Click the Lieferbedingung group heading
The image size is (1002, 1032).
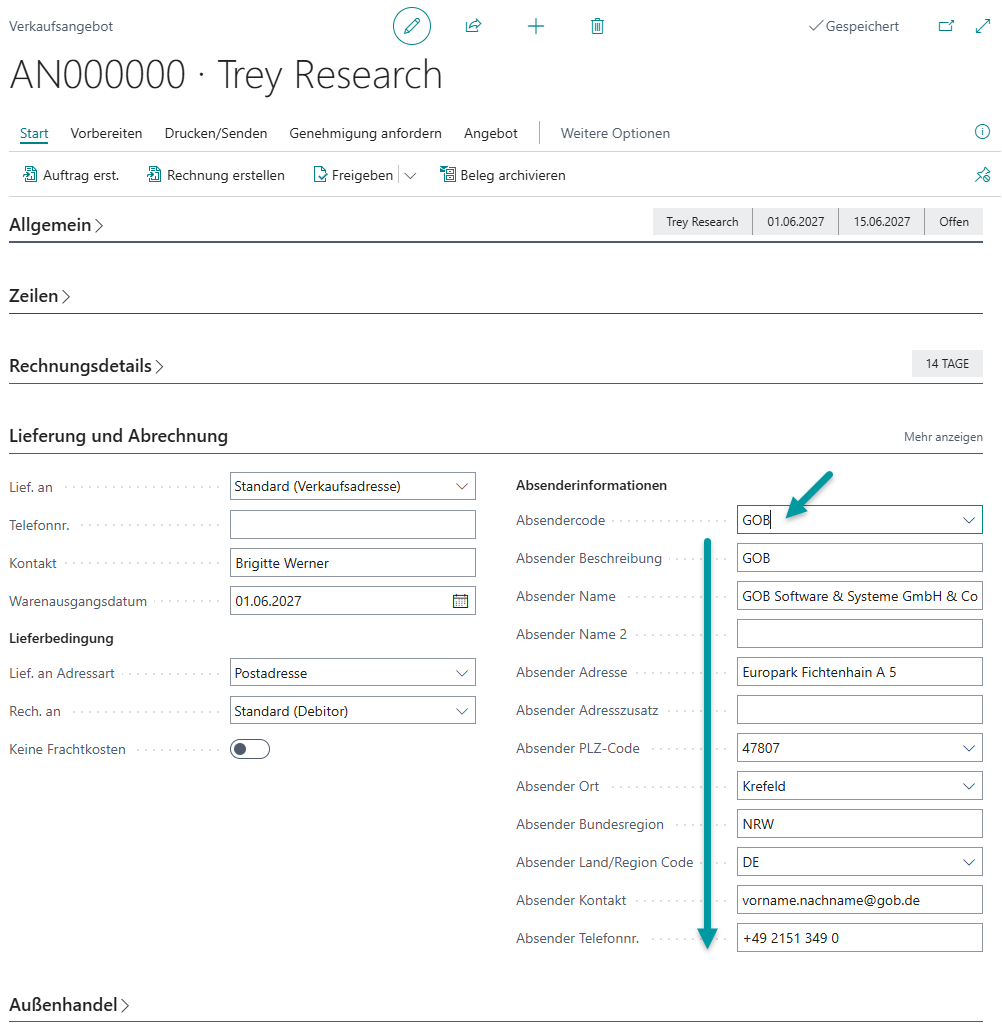point(61,638)
